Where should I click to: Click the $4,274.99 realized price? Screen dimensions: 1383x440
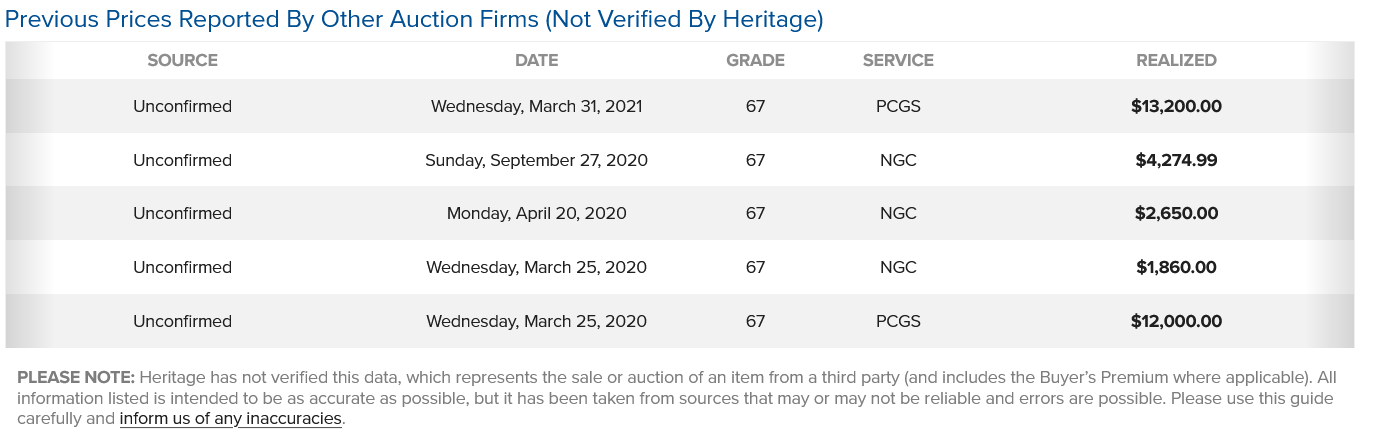click(1176, 160)
